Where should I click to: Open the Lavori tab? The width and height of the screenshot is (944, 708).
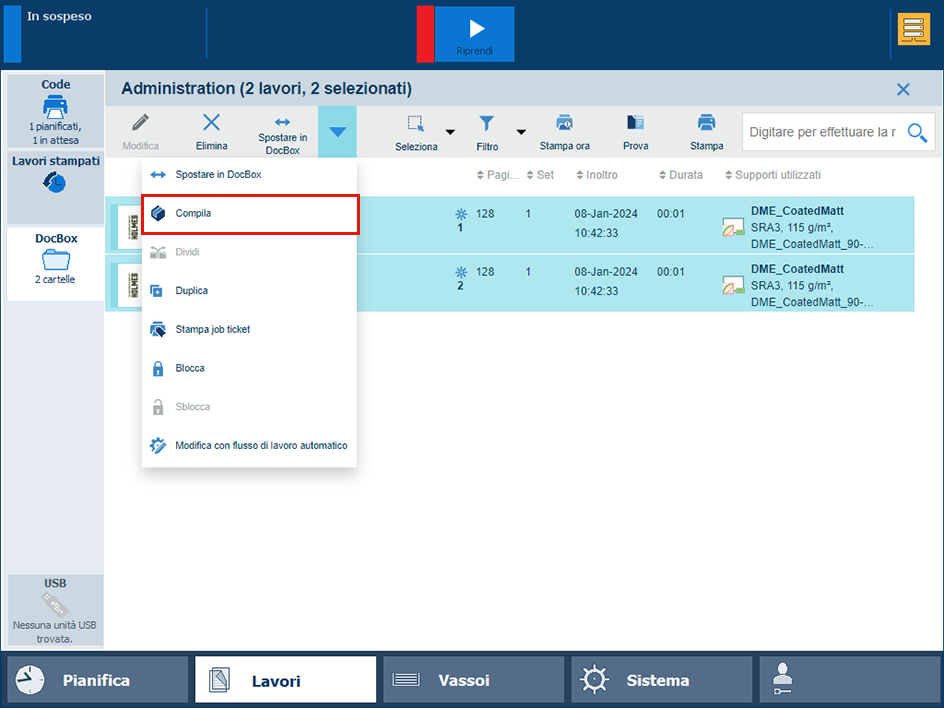click(285, 680)
